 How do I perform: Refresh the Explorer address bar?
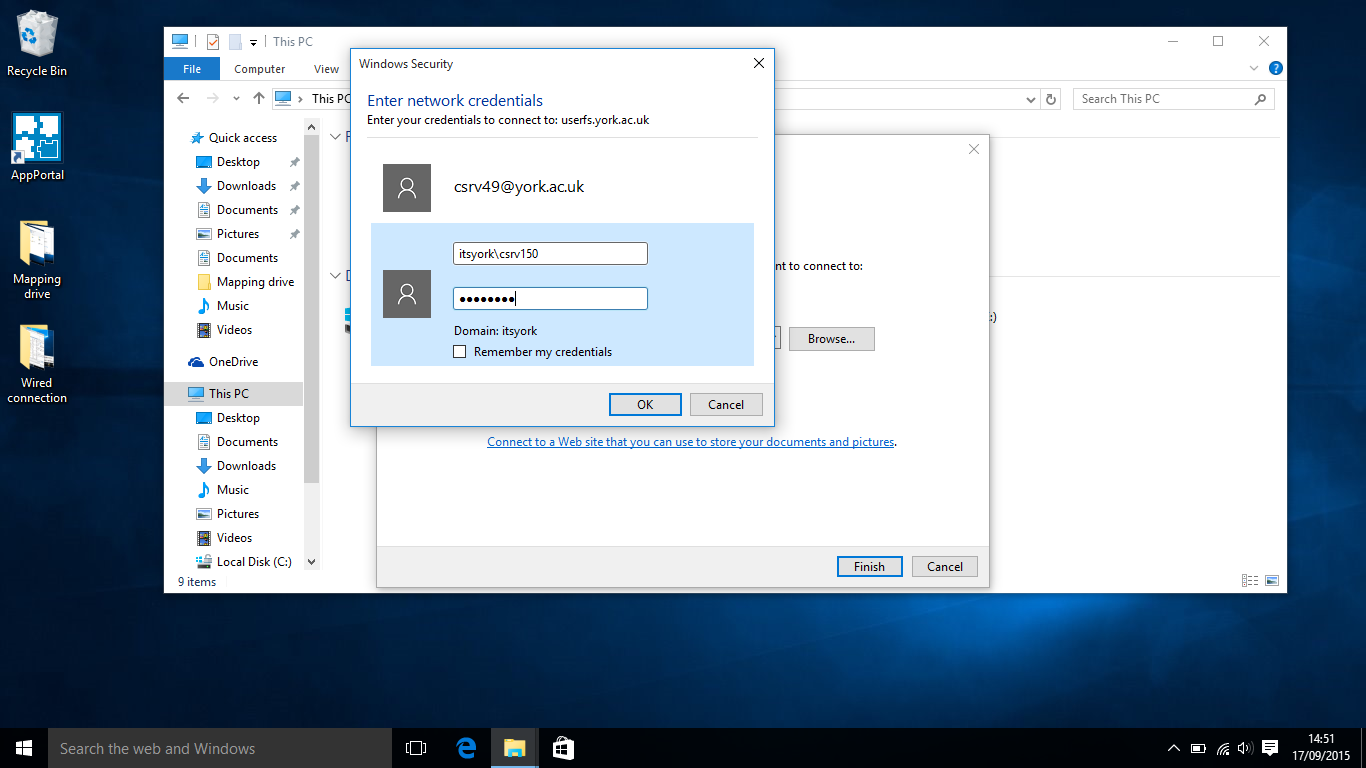1050,99
